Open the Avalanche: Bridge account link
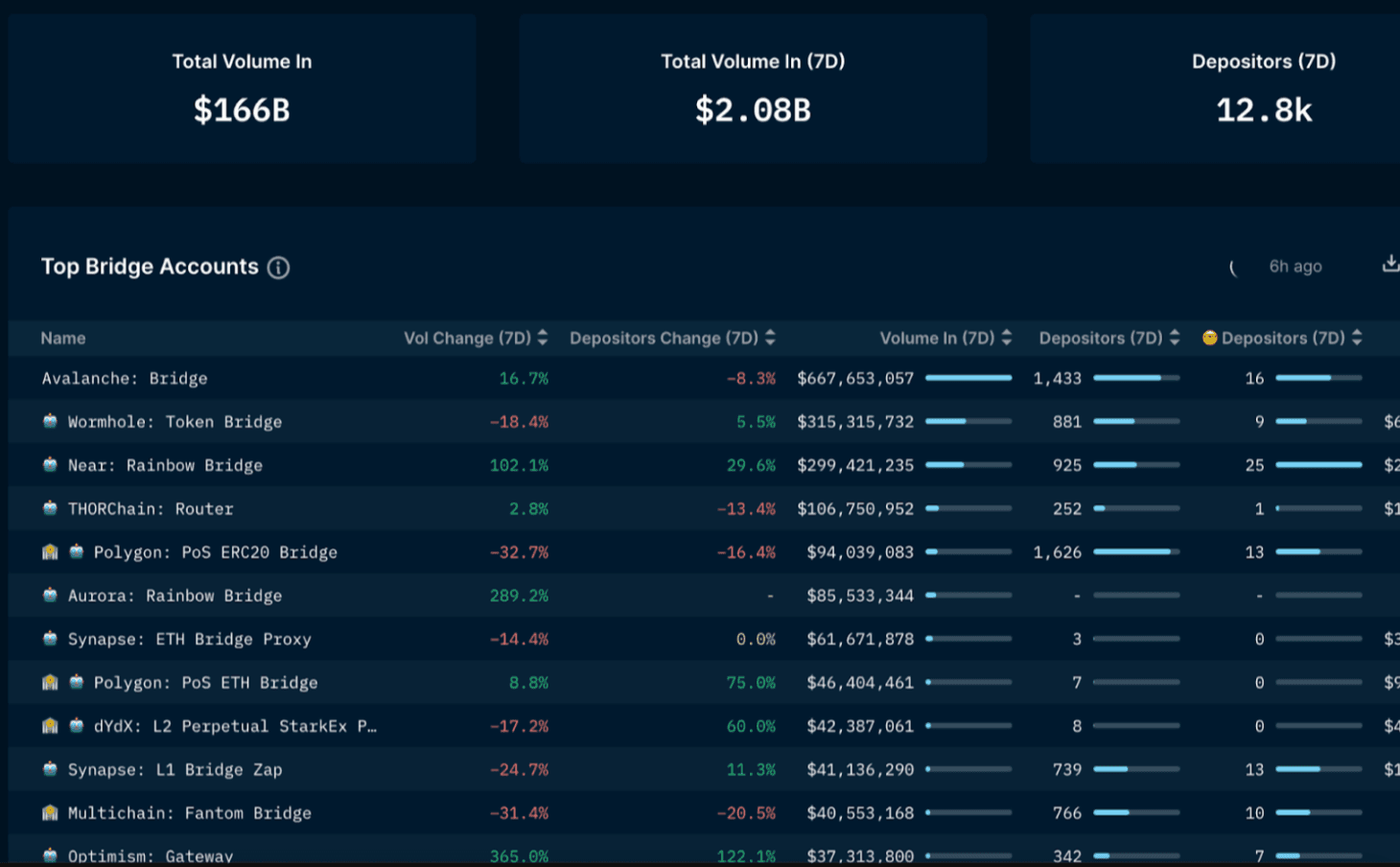This screenshot has width=1400, height=867. (125, 379)
